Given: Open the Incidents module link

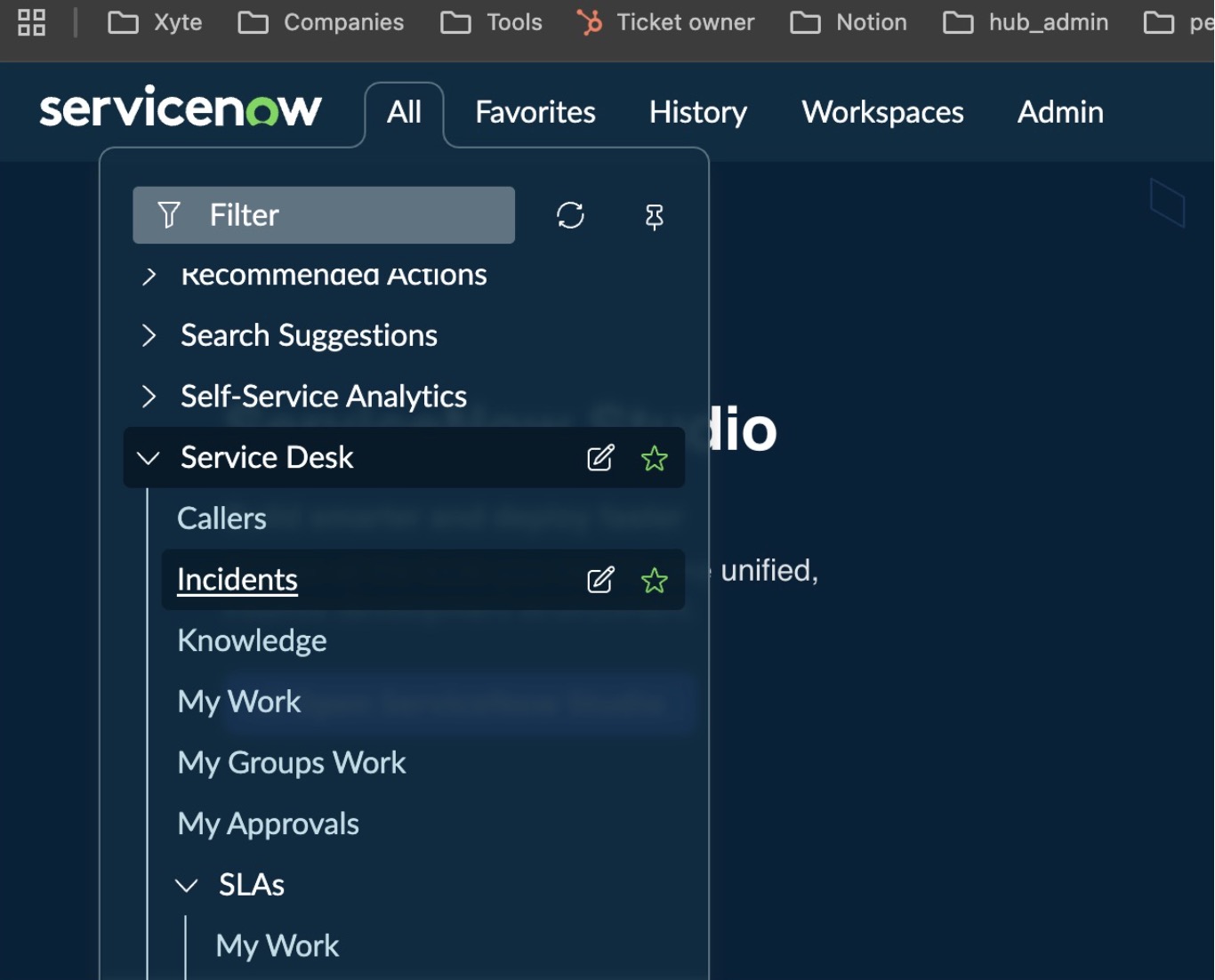Looking at the screenshot, I should click(237, 580).
